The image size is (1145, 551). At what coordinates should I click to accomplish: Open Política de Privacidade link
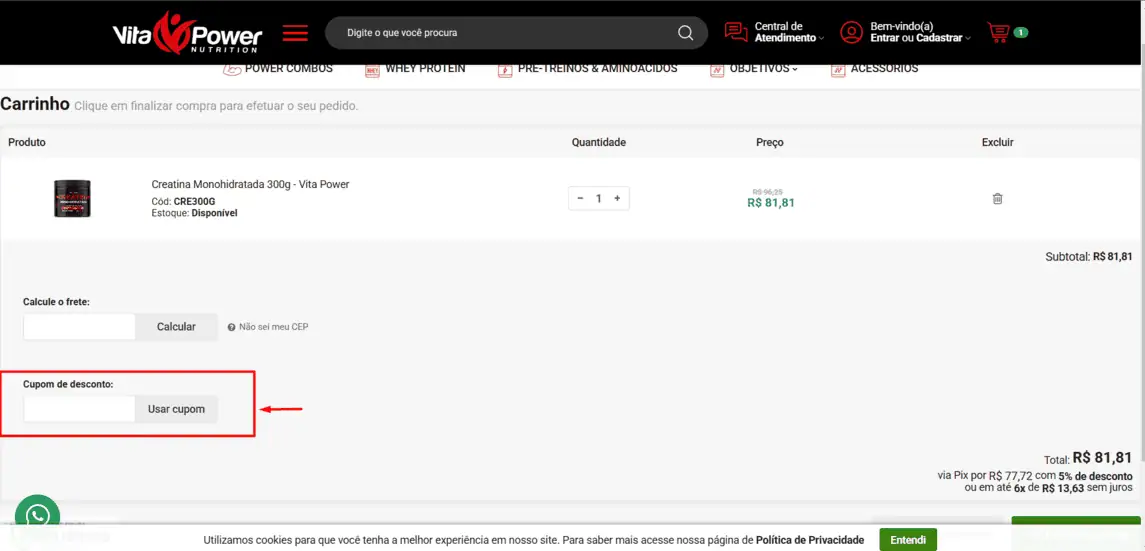coord(810,540)
